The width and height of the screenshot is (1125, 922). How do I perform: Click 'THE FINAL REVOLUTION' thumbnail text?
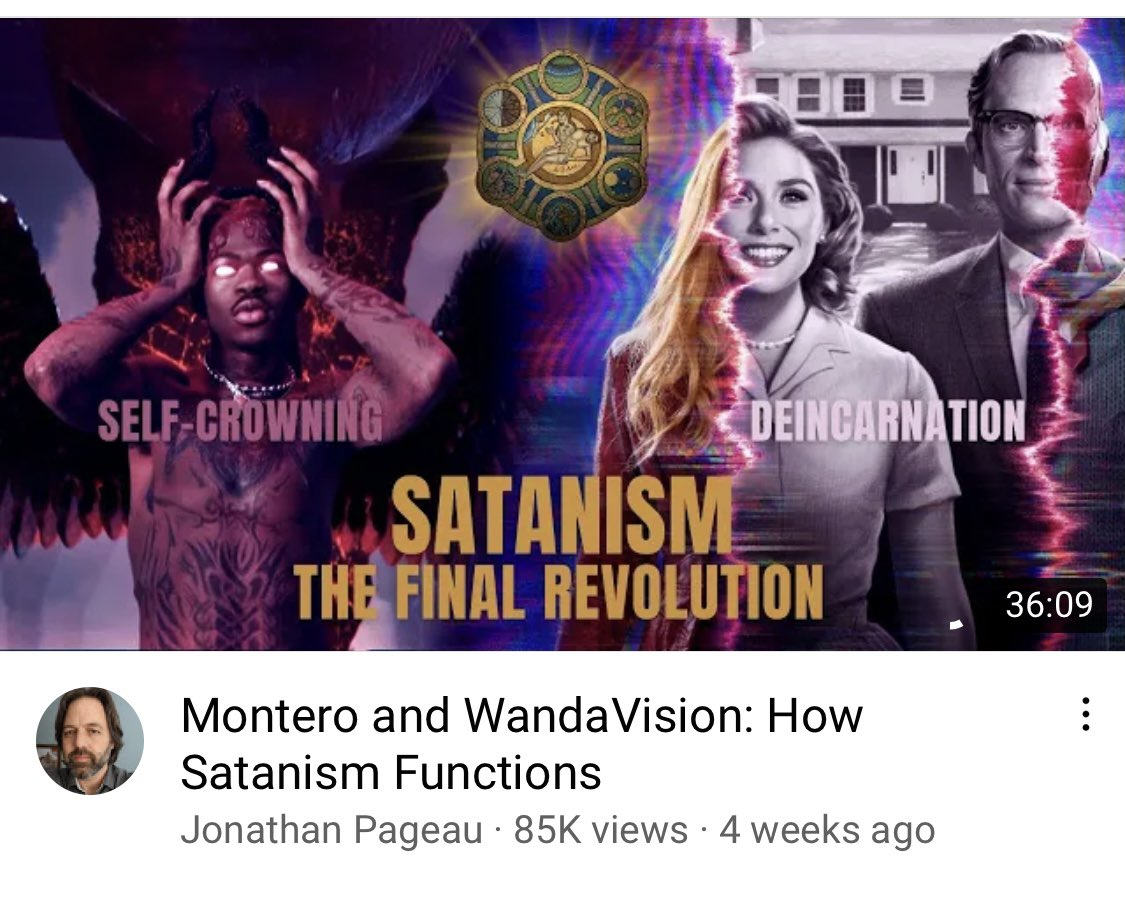[x=558, y=592]
